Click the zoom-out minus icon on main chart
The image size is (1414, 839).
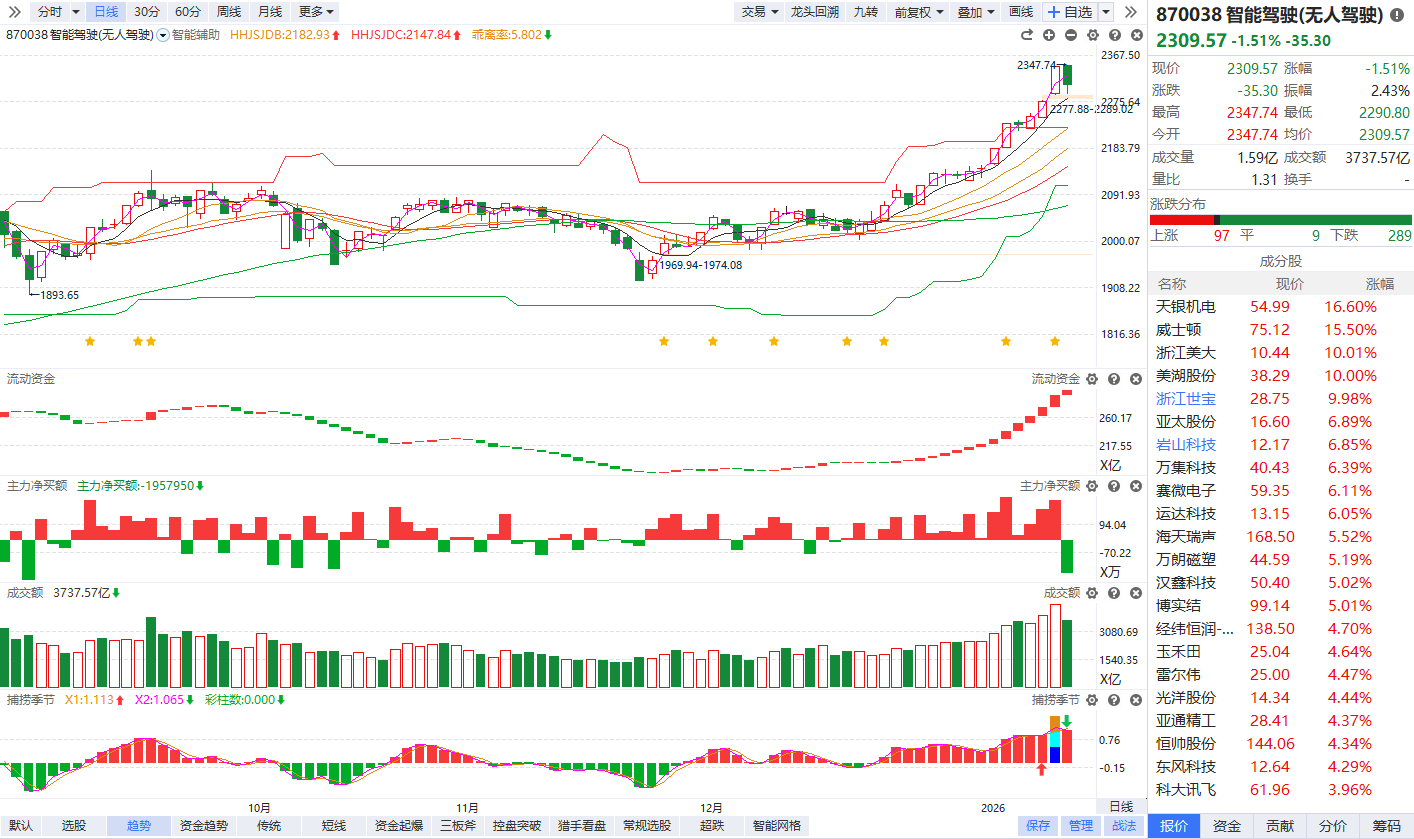[1071, 35]
